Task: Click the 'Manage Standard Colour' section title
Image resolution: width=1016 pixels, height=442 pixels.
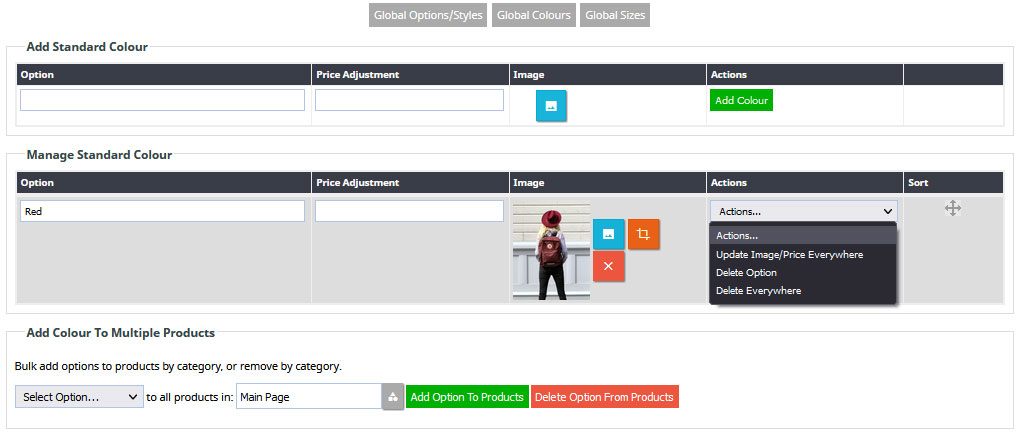Action: [x=99, y=155]
